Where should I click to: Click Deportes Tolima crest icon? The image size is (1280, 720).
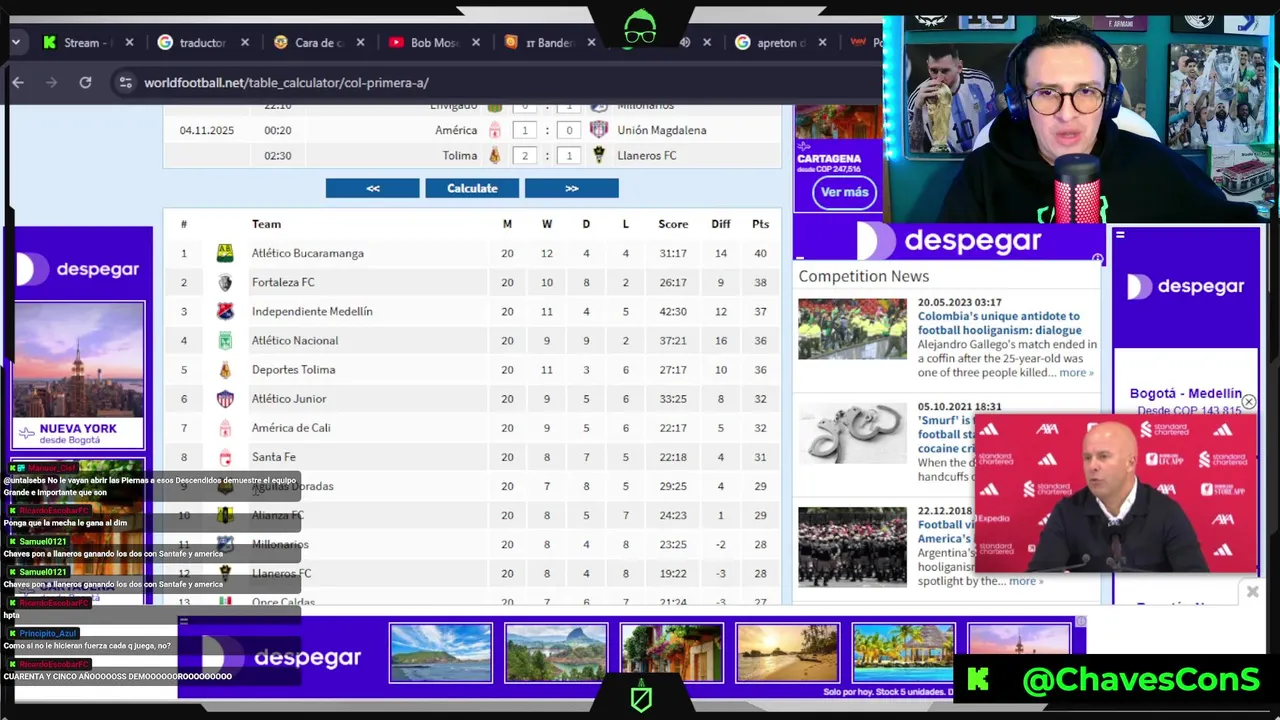pyautogui.click(x=225, y=369)
